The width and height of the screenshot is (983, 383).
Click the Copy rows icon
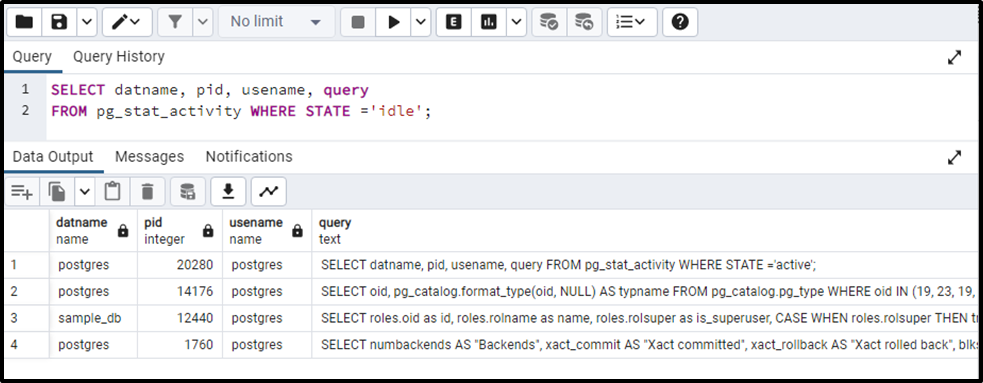[x=57, y=192]
